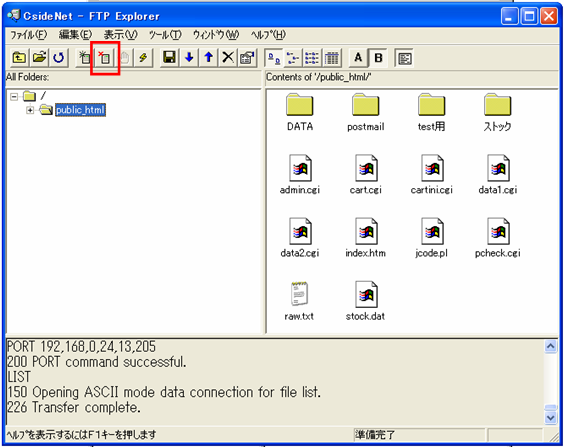
Task: Click the floppy disk save icon
Action: 169,58
